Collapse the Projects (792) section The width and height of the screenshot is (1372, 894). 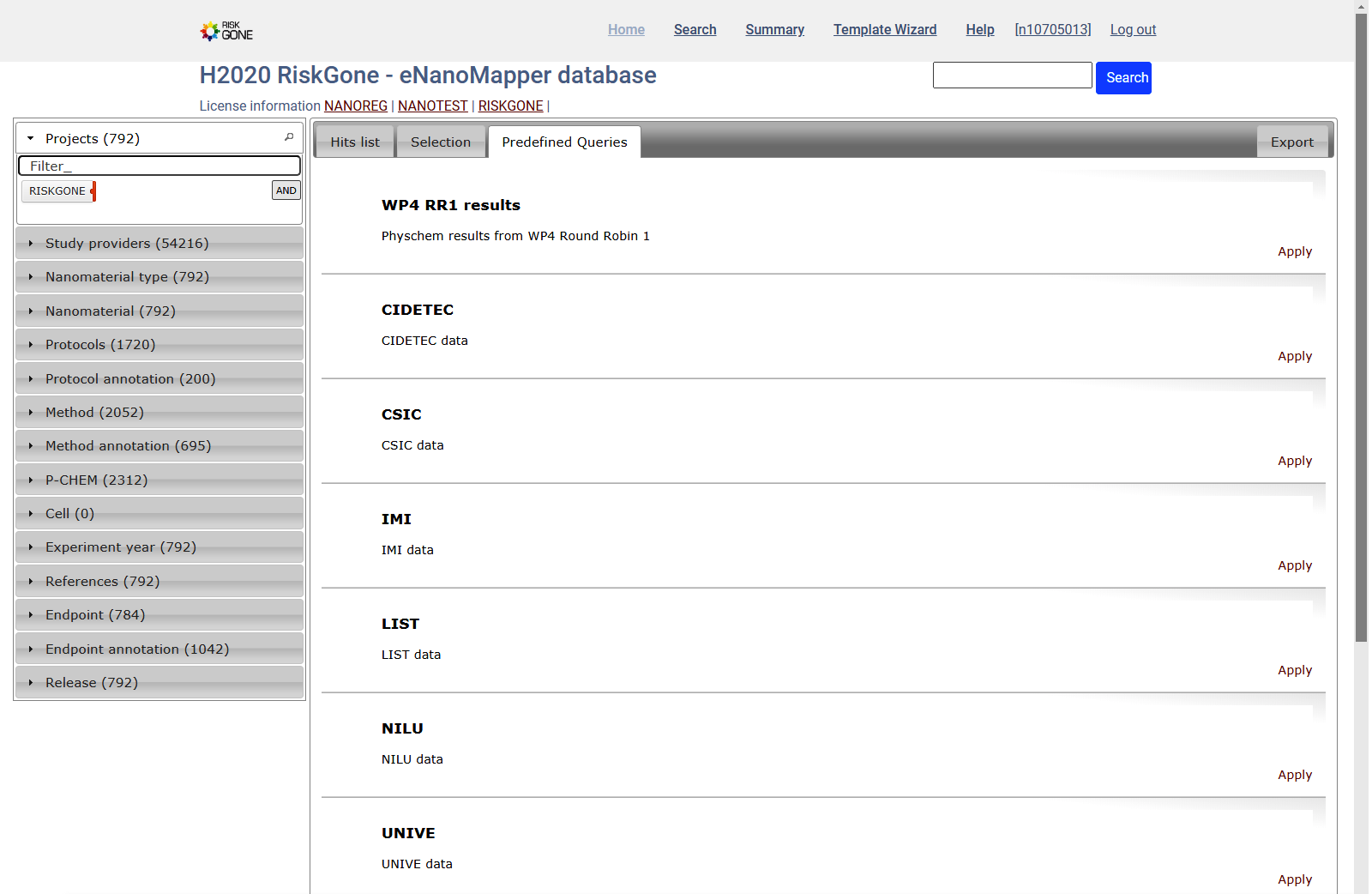point(31,137)
